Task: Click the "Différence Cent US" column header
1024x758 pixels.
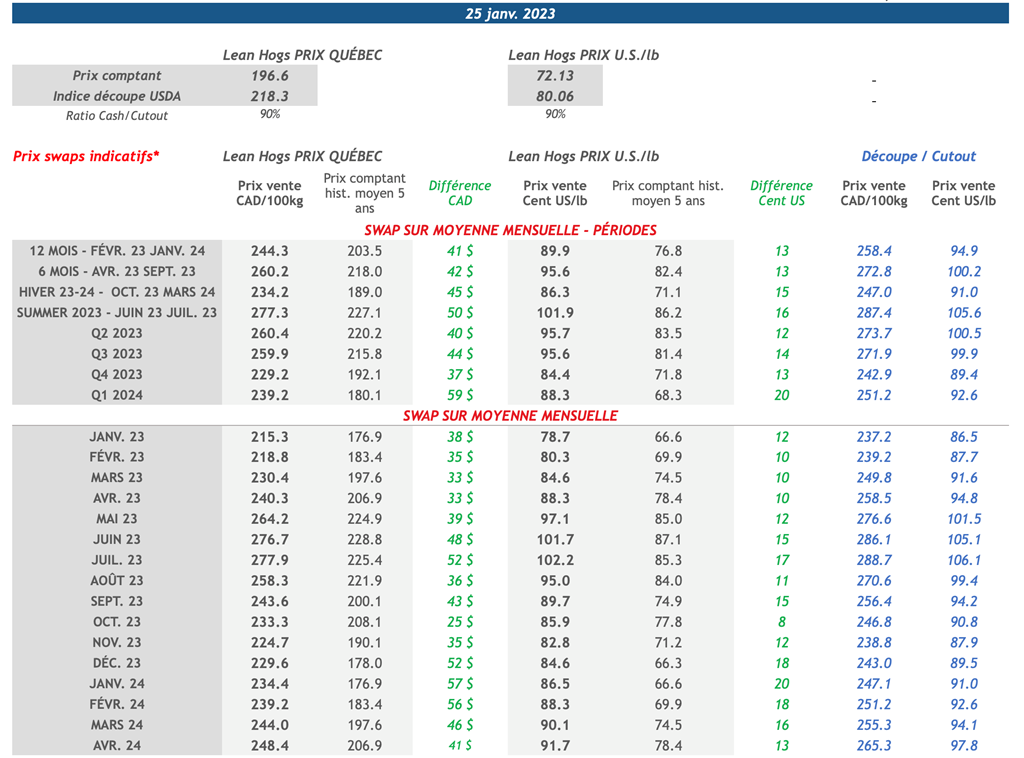Action: (781, 193)
